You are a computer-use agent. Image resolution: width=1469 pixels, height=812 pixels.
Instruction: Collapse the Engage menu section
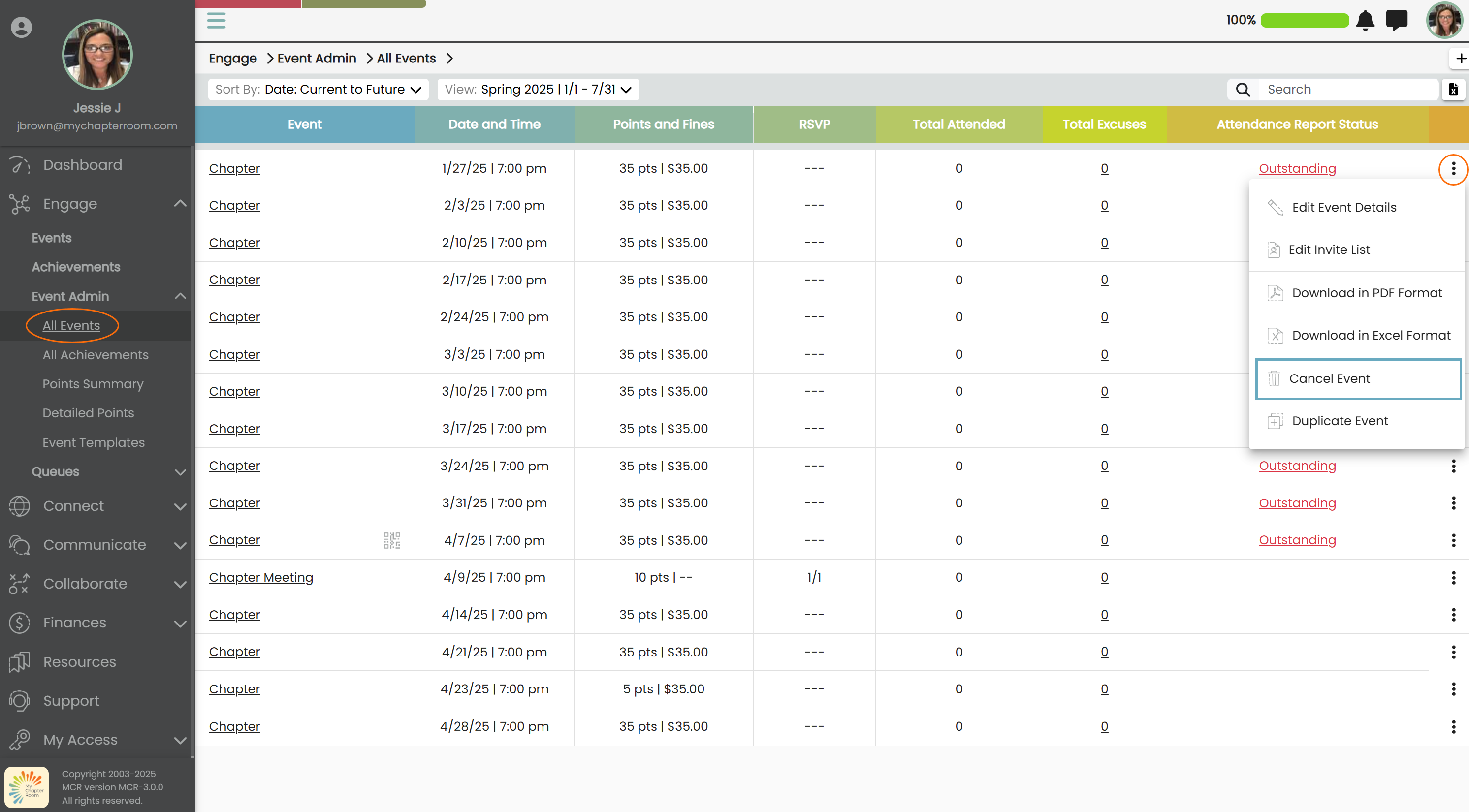click(x=180, y=204)
